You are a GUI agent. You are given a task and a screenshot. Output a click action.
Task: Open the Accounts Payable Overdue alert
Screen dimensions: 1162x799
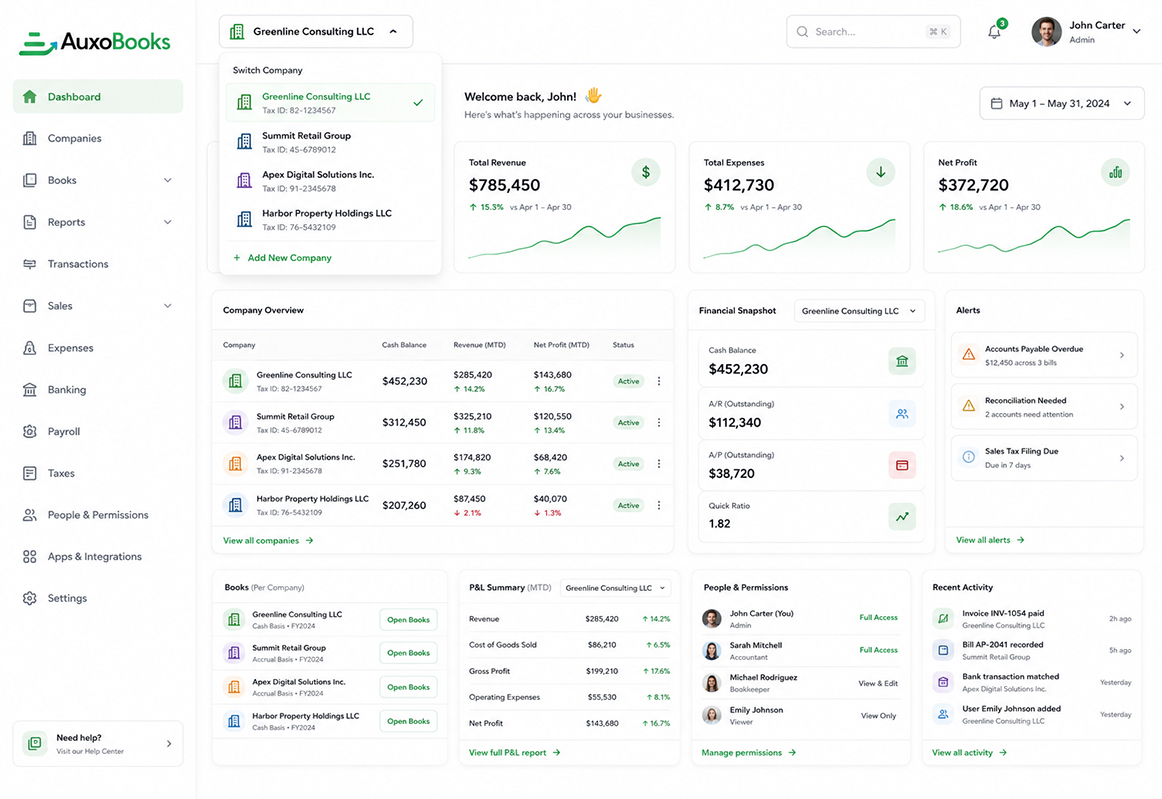[x=1043, y=355]
